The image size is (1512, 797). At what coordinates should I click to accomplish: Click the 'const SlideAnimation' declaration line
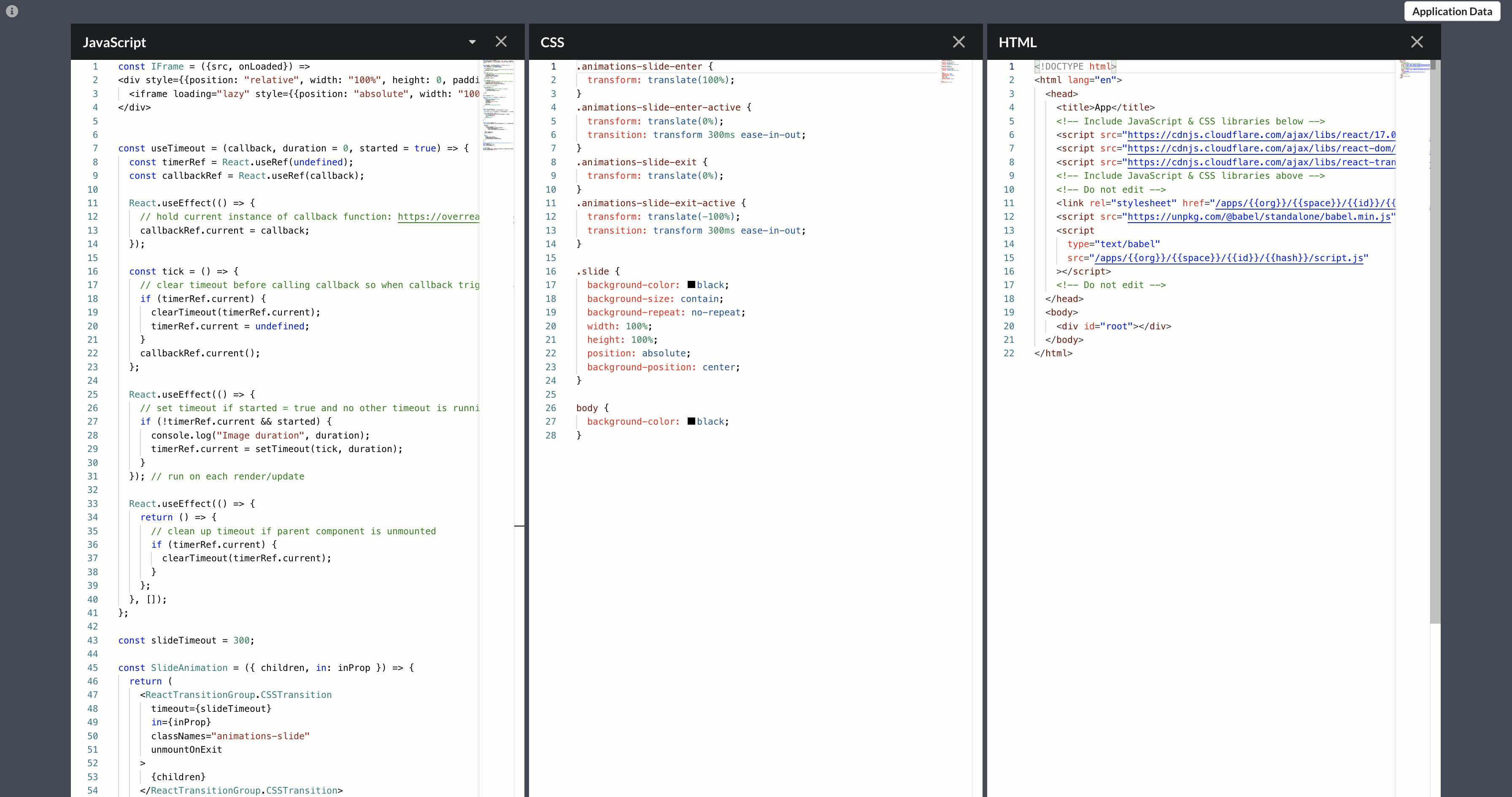[x=266, y=668]
